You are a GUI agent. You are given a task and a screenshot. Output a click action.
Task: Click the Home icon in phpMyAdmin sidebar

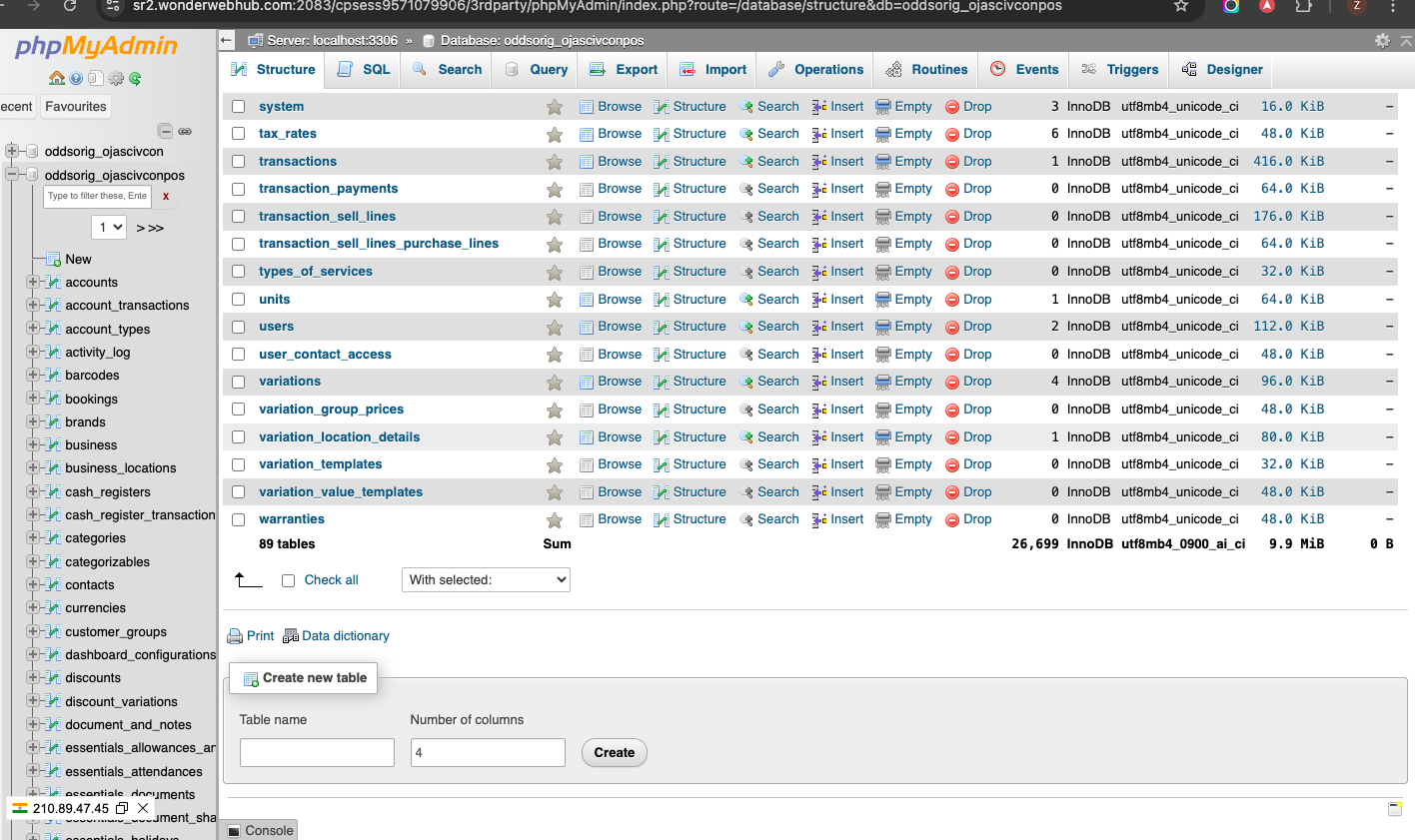point(56,78)
